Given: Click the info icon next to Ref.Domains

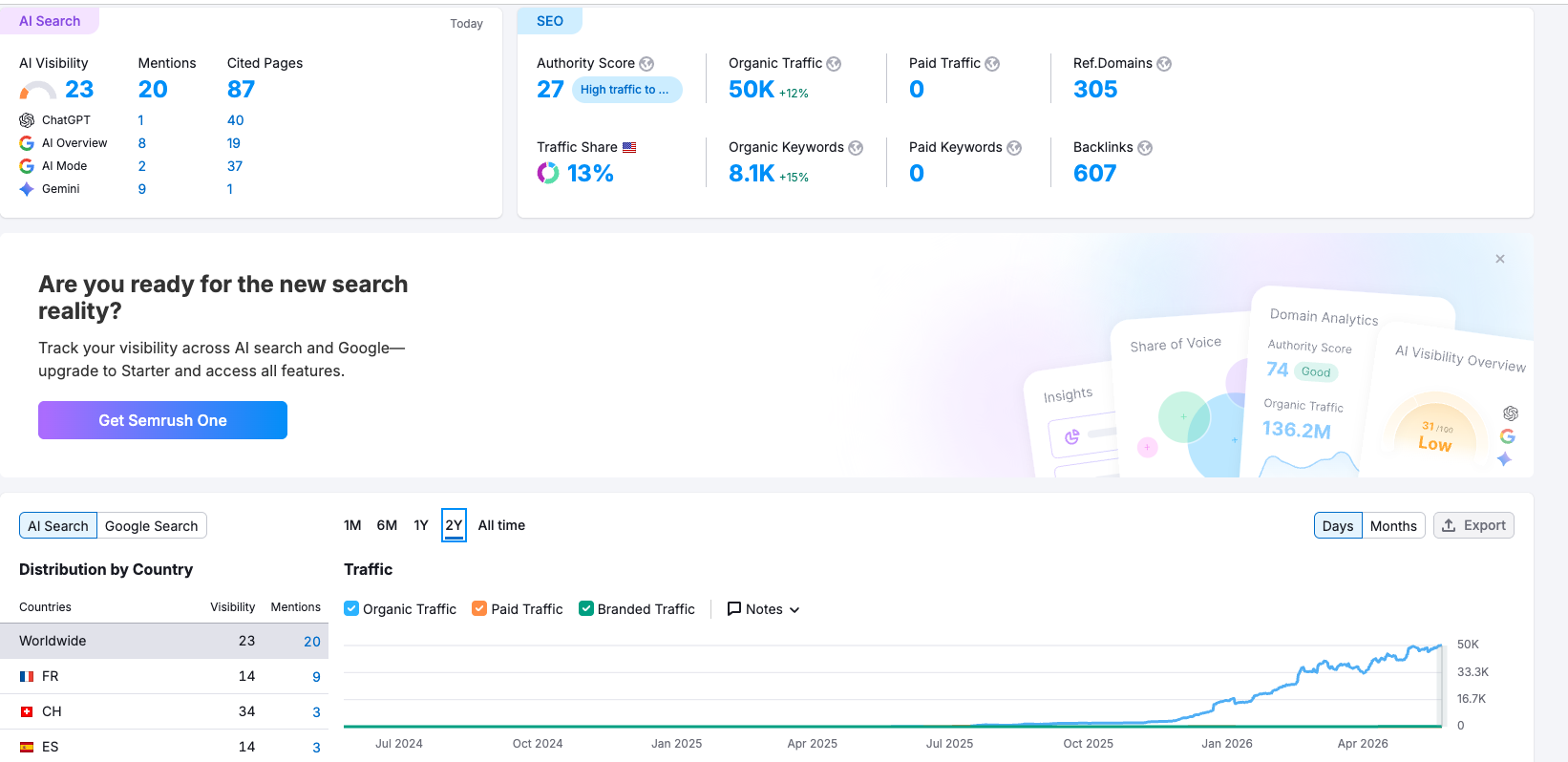Looking at the screenshot, I should [1164, 64].
